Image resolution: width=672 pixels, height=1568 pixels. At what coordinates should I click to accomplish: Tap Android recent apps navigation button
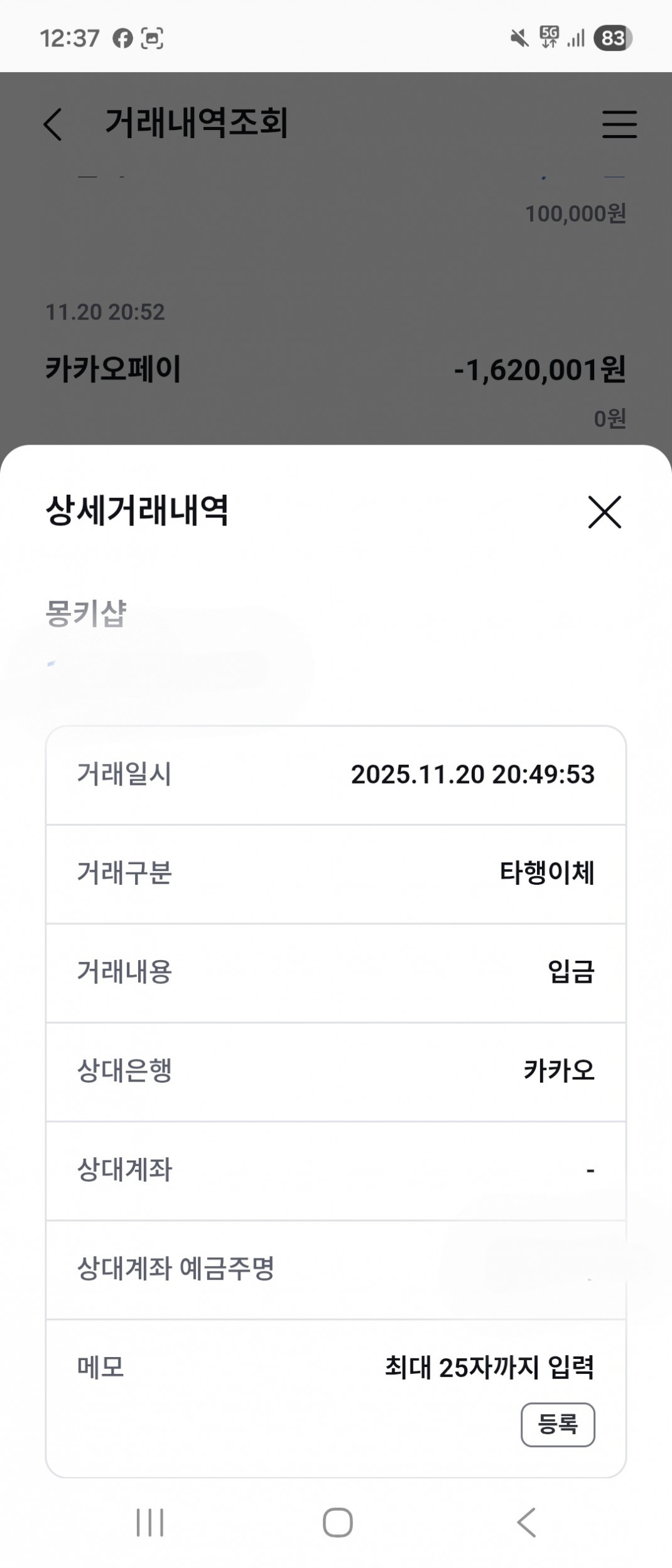point(150,1522)
